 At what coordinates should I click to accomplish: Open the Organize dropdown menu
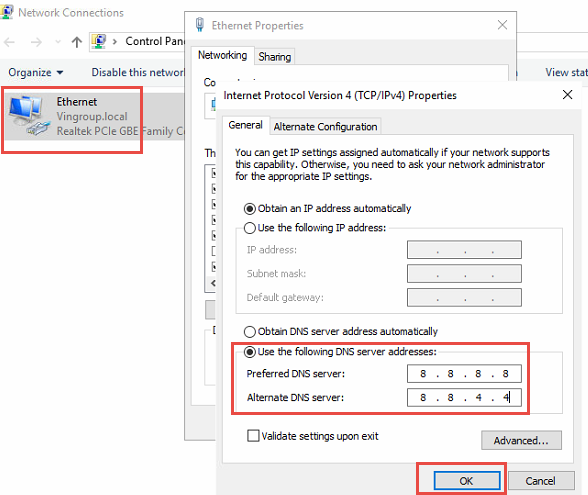[36, 72]
